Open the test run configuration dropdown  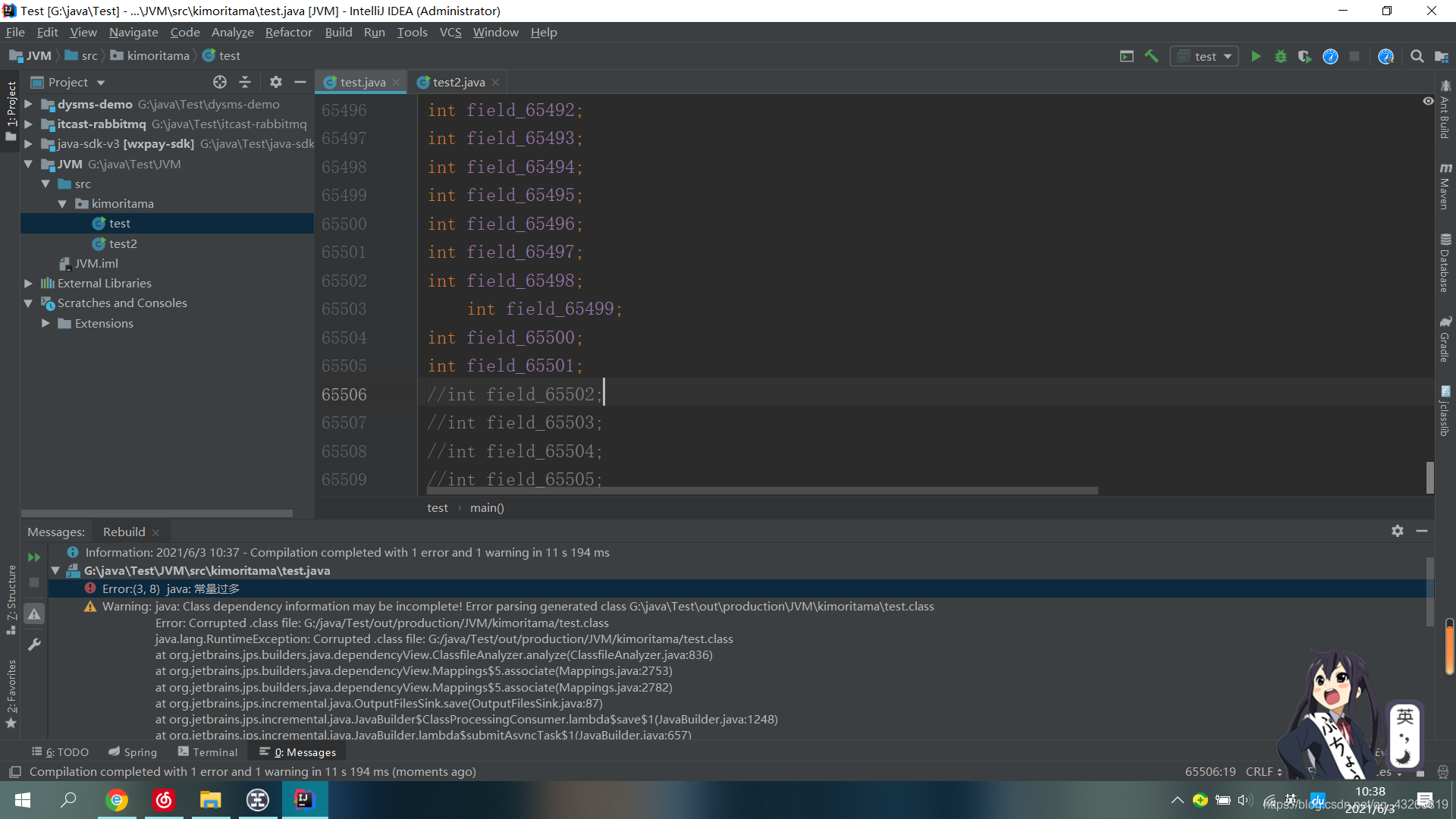pos(1205,56)
